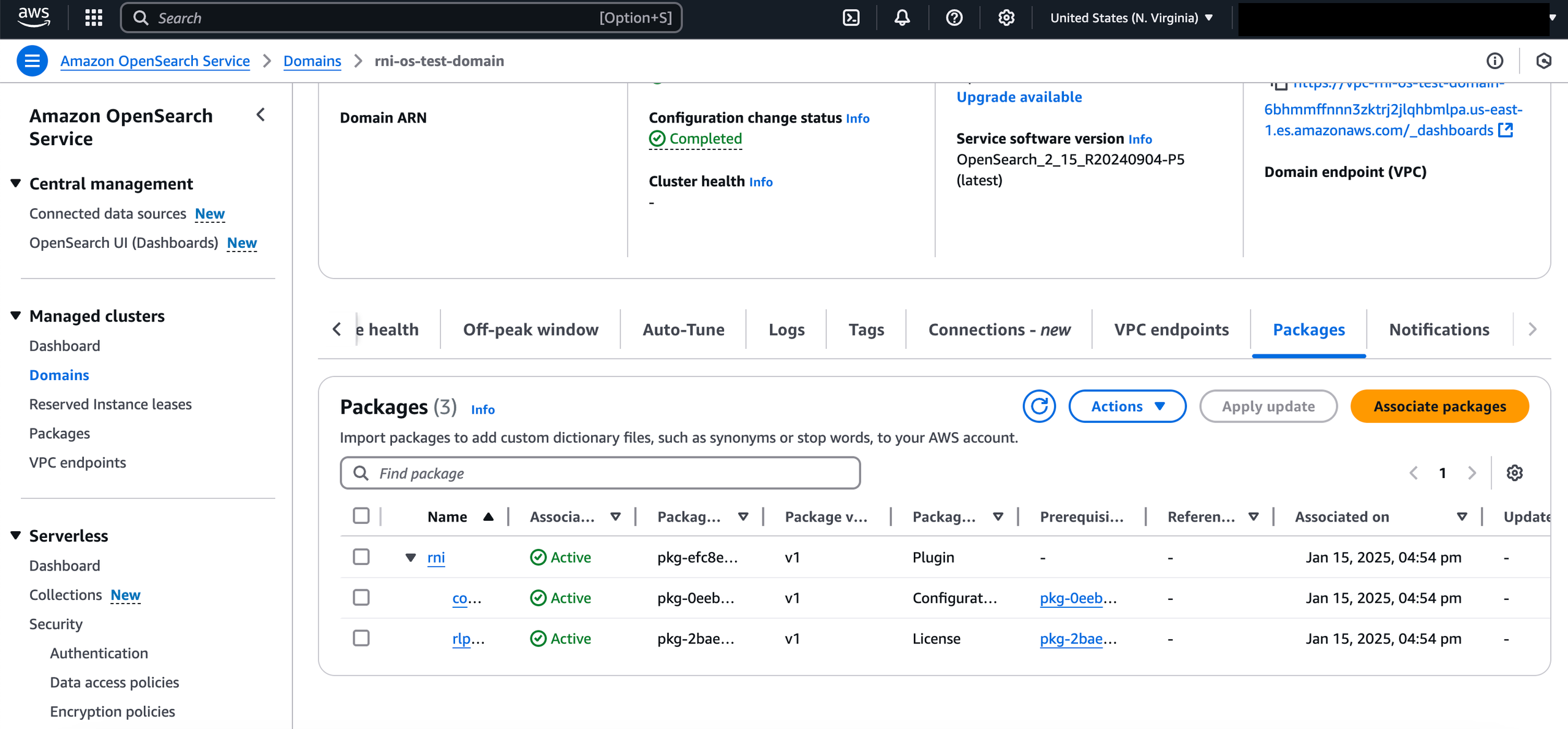Open Reserved Instance leases in sidebar
This screenshot has width=1568, height=729.
point(110,404)
